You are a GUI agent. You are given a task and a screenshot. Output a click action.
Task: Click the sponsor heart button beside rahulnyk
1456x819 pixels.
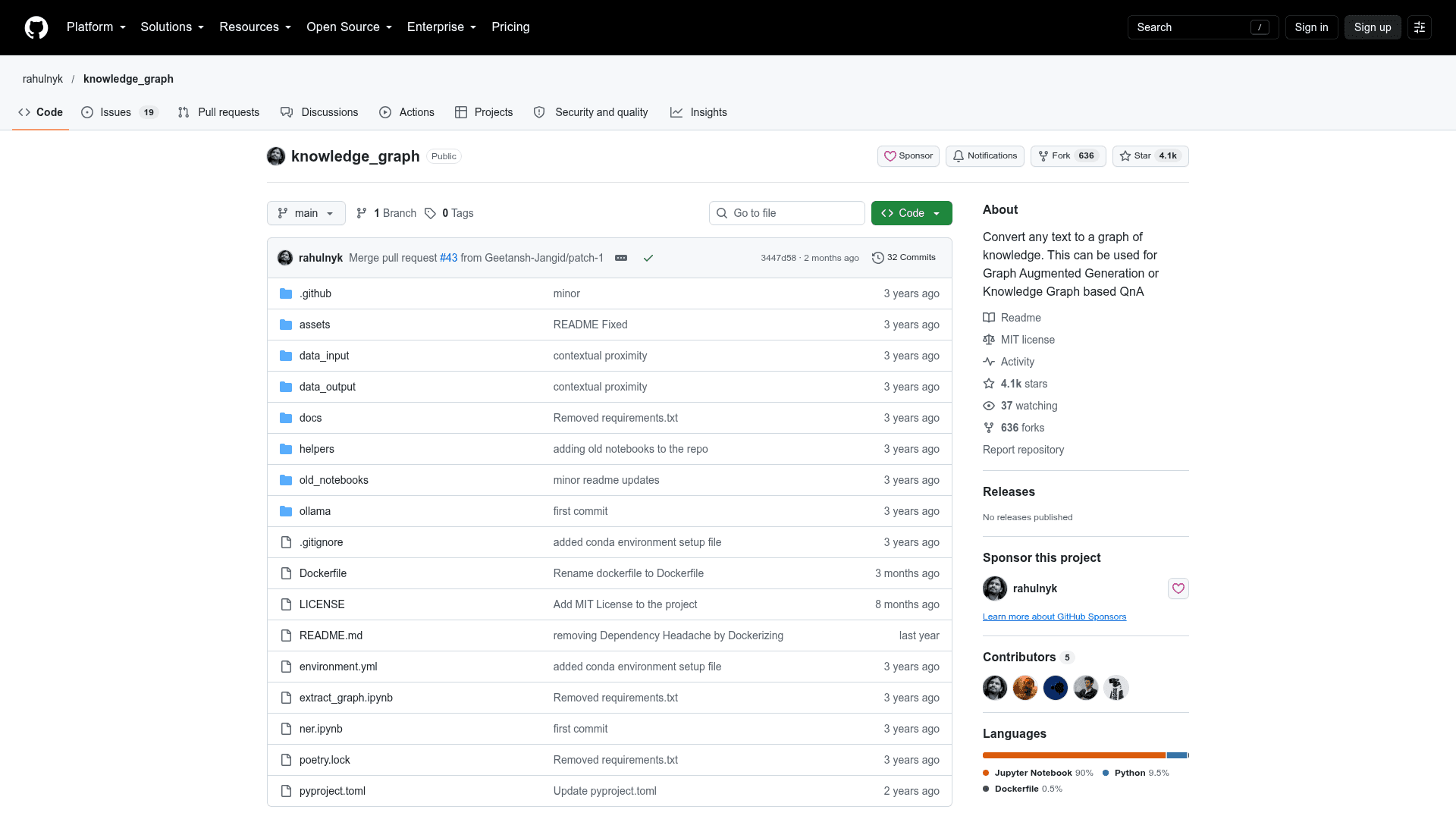pos(1178,588)
